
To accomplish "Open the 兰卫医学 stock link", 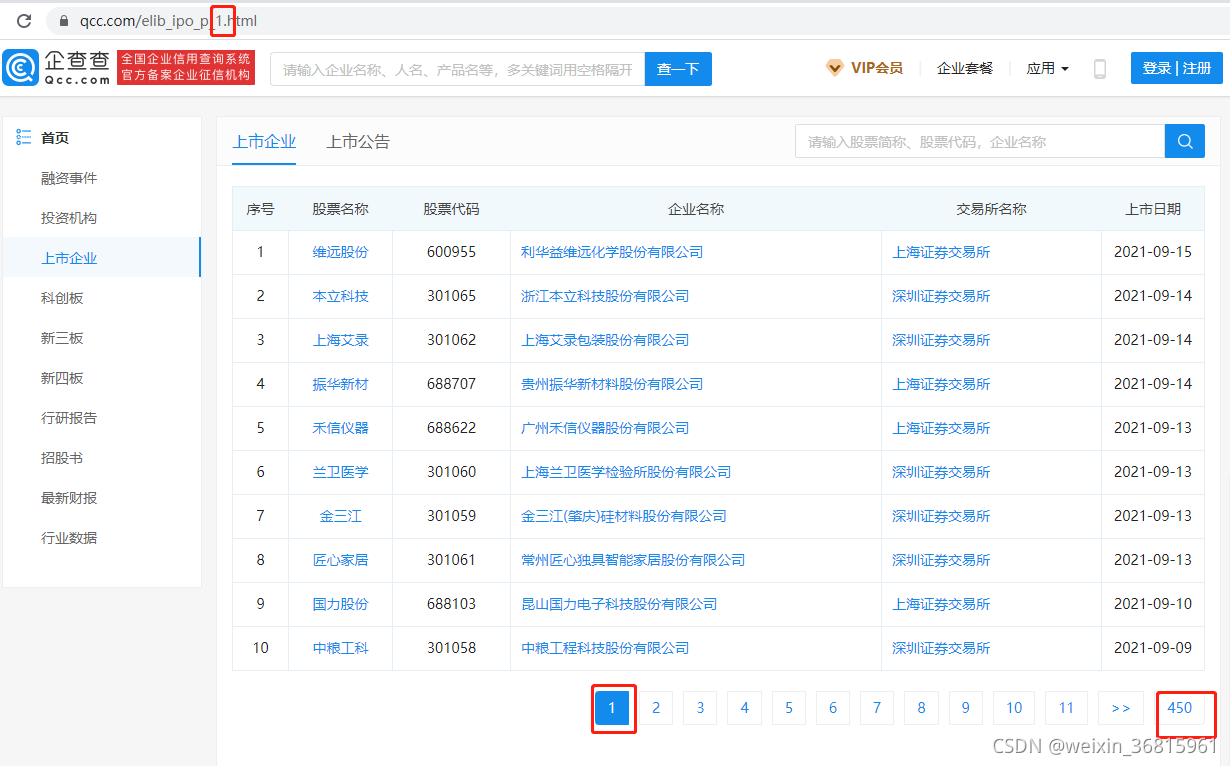I will 340,472.
